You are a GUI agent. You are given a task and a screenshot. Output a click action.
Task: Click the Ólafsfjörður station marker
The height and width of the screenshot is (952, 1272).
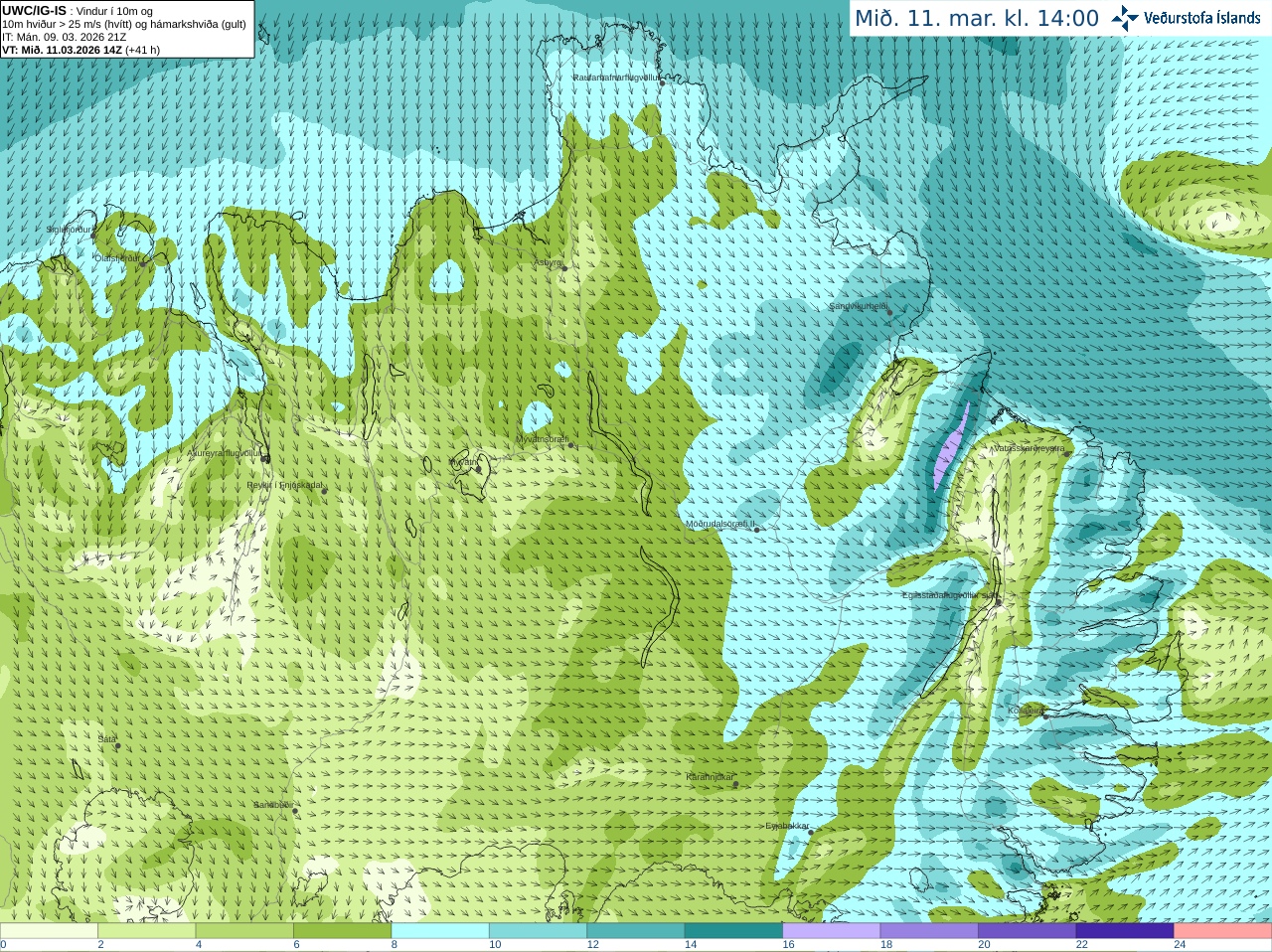coord(142,264)
